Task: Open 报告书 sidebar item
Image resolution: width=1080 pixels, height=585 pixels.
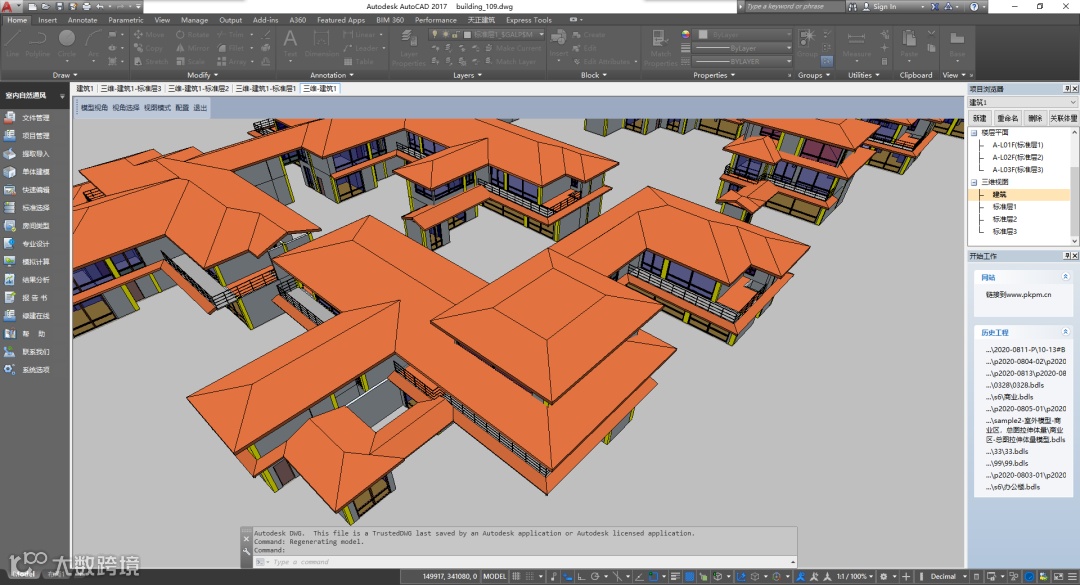Action: click(x=28, y=298)
